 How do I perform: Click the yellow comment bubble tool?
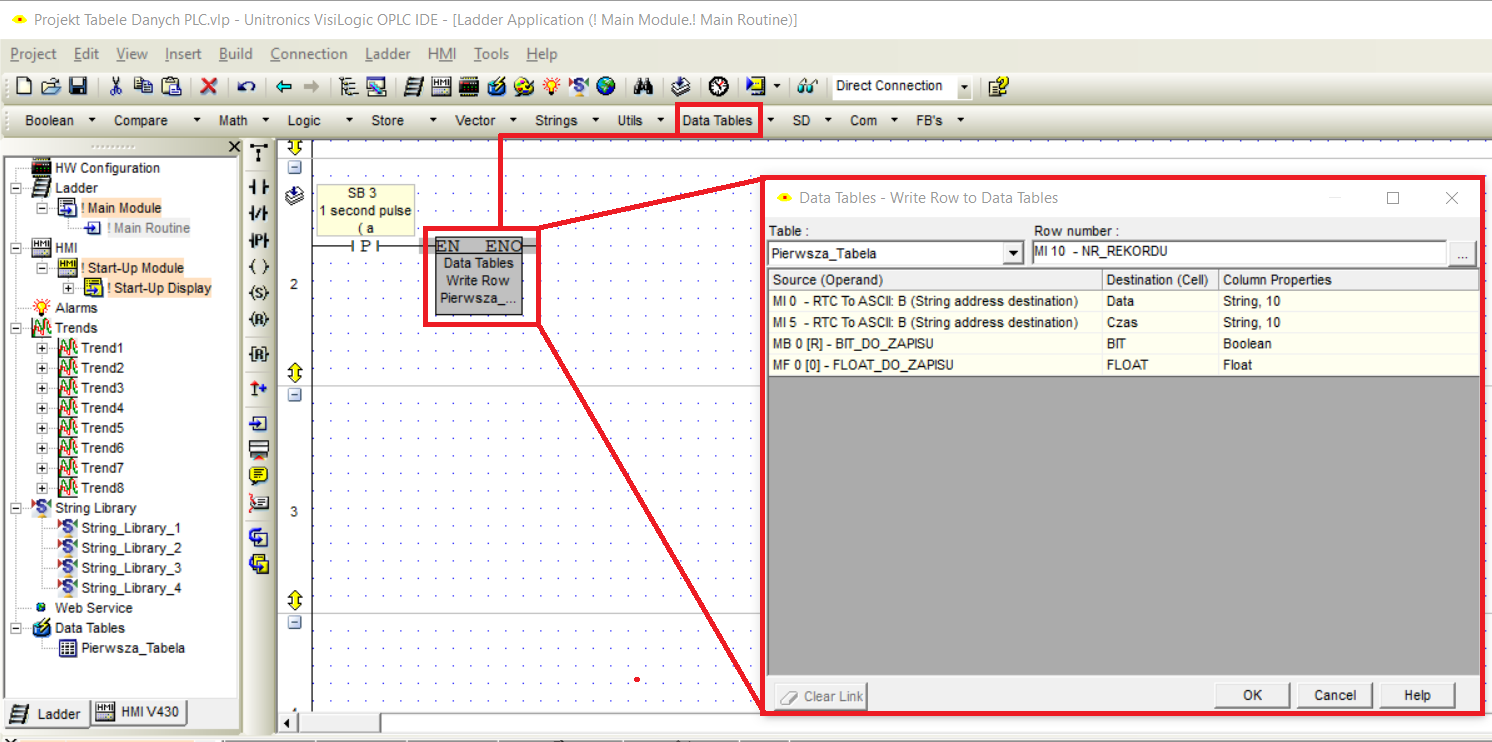pos(259,475)
